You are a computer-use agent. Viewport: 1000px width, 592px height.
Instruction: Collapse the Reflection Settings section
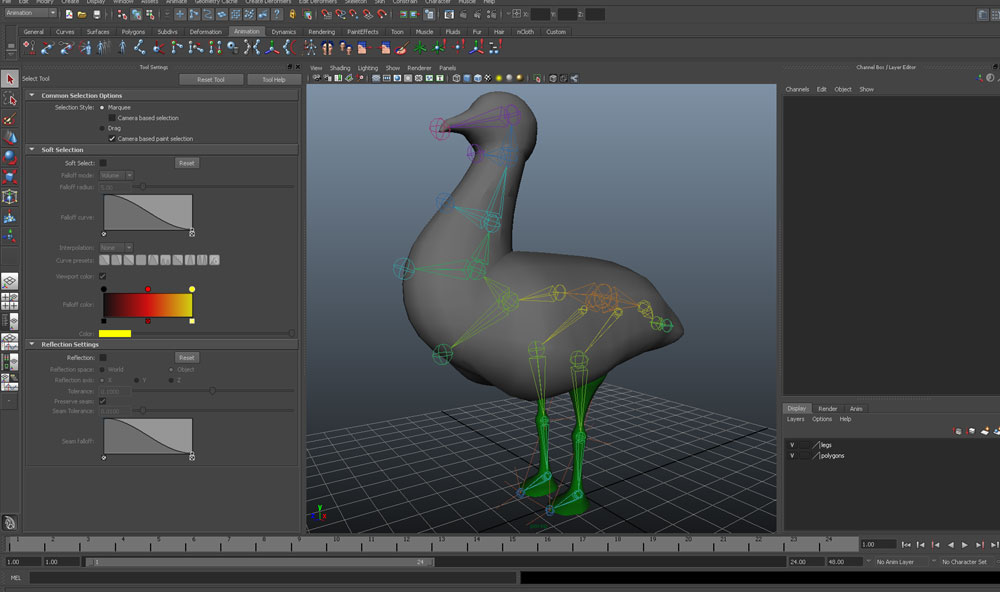point(33,344)
